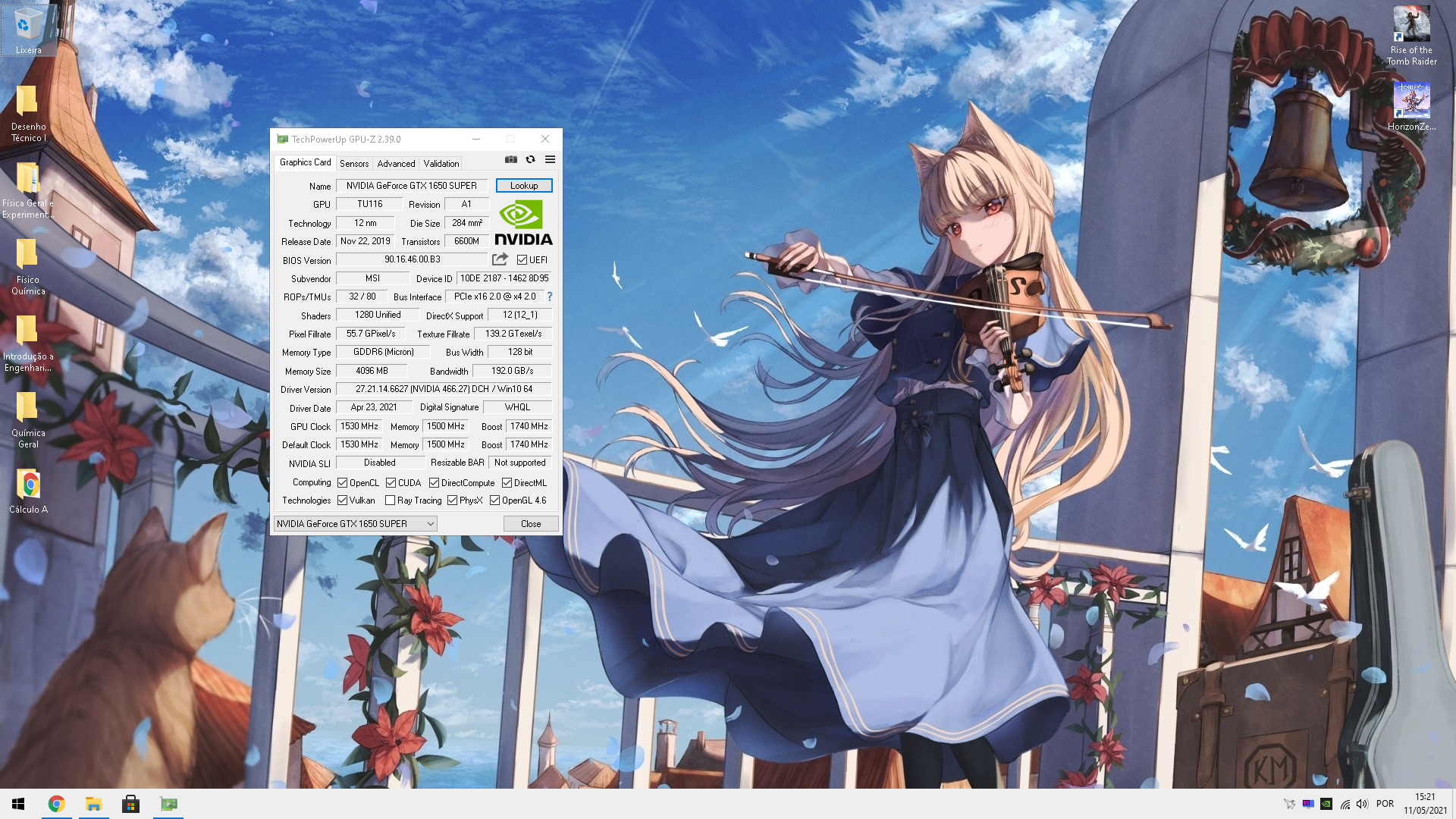Select the Física Geral e Experimental folder
The image size is (1456, 819).
point(28,190)
